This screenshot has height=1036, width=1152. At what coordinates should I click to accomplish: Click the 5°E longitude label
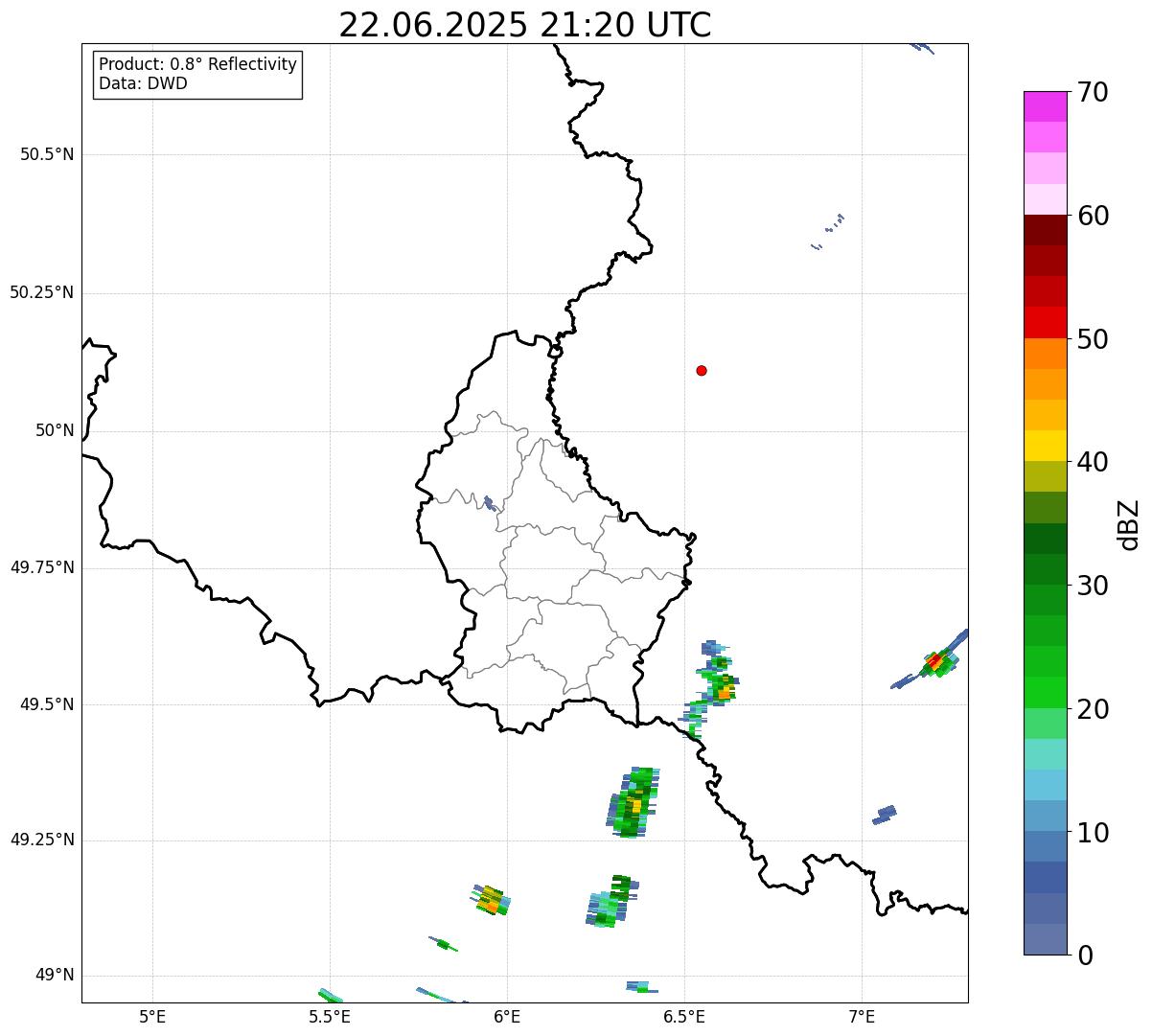pos(152,1017)
